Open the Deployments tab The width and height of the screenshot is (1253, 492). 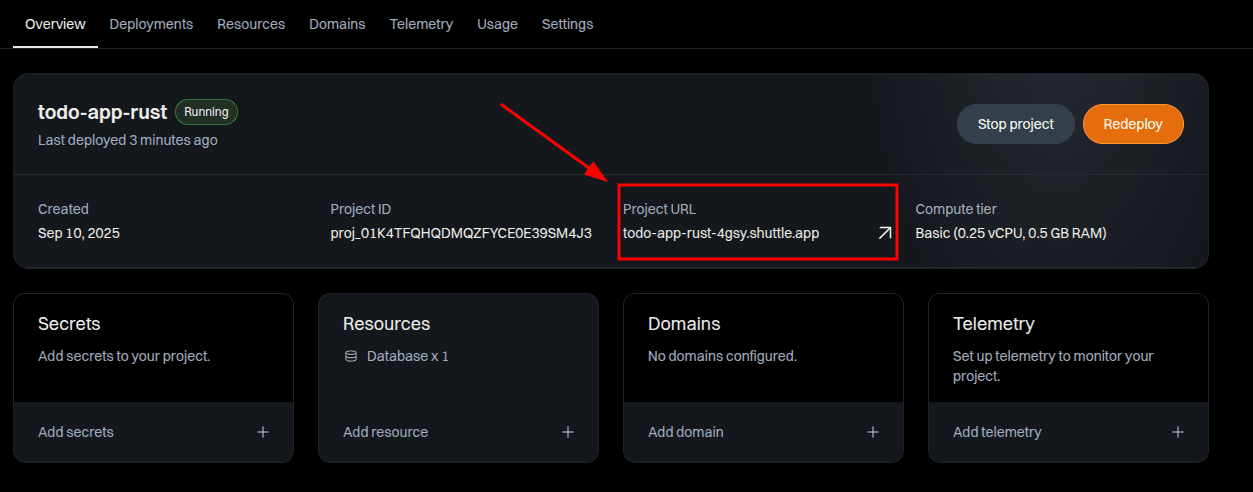(151, 24)
